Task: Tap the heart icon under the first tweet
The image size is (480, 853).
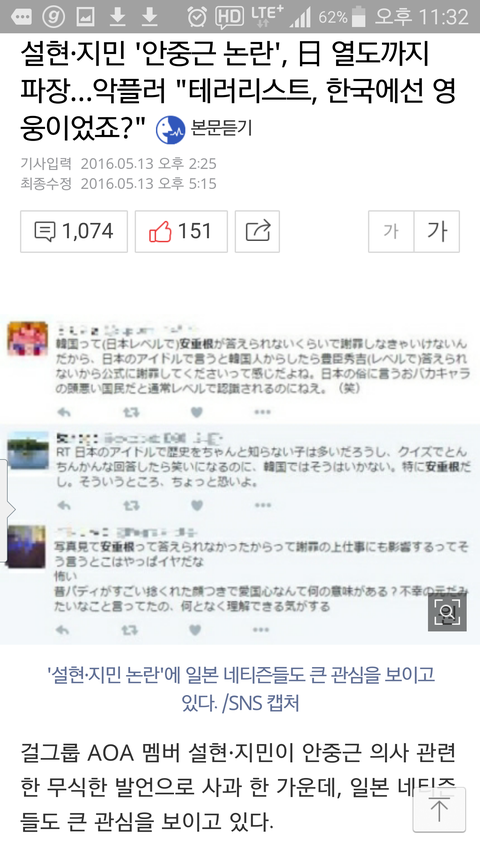Action: coord(197,412)
